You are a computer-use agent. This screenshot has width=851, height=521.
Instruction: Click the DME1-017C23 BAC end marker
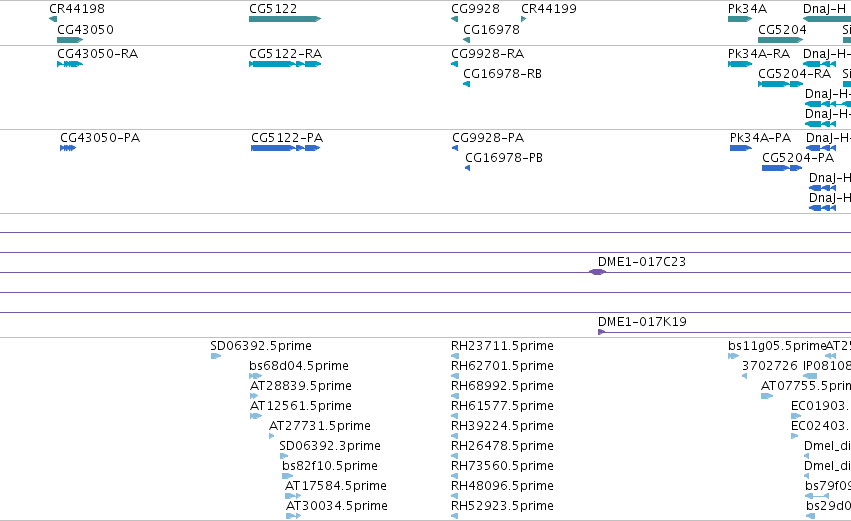click(598, 272)
